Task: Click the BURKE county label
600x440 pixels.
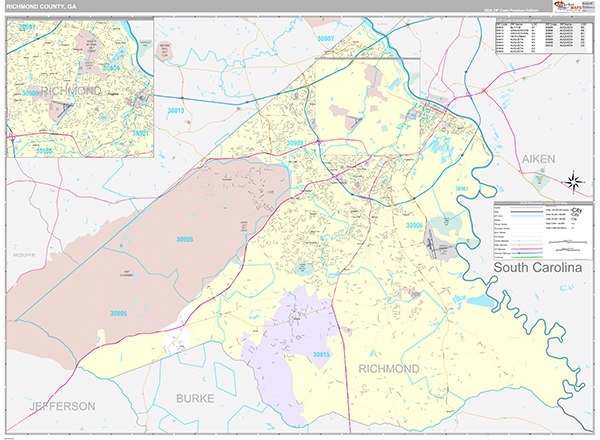Action: coord(195,399)
